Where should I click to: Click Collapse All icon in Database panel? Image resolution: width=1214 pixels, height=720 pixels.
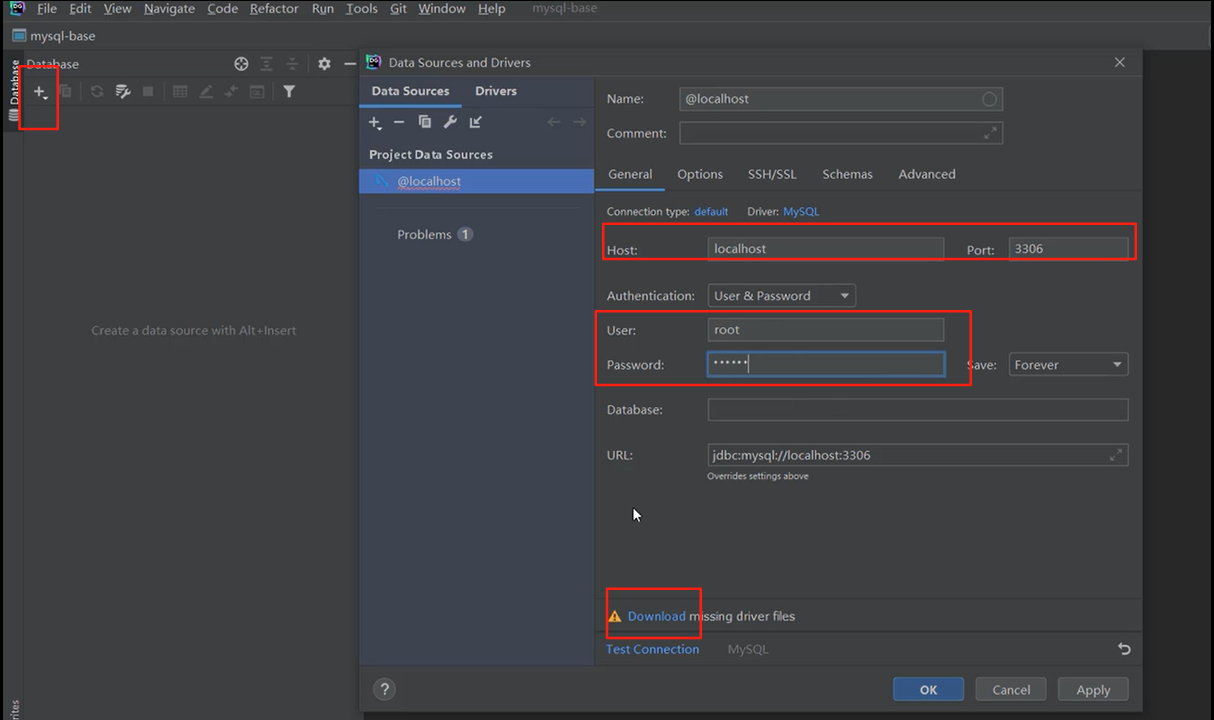pos(292,64)
